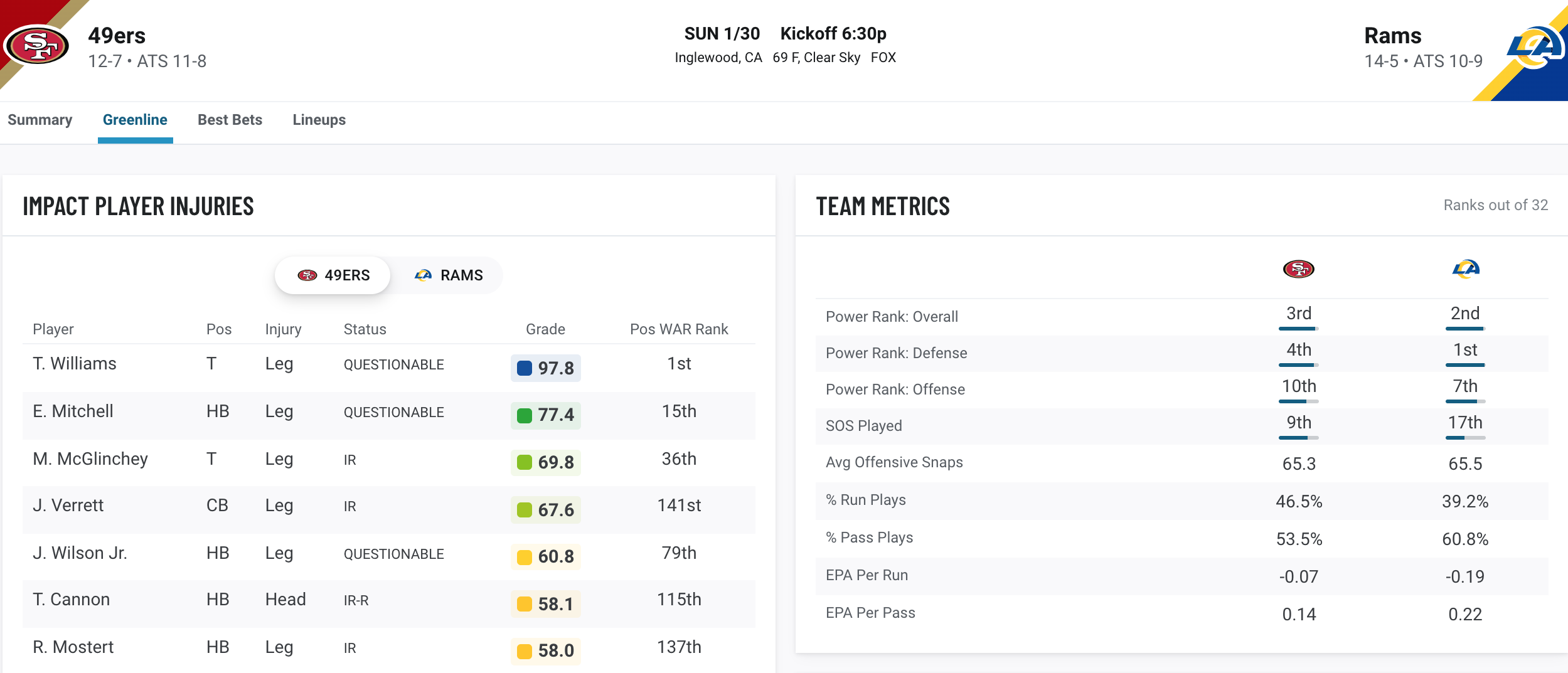Image resolution: width=1568 pixels, height=673 pixels.
Task: Click J. Wilson Jr. yellow grade 60.8
Action: pyautogui.click(x=546, y=557)
